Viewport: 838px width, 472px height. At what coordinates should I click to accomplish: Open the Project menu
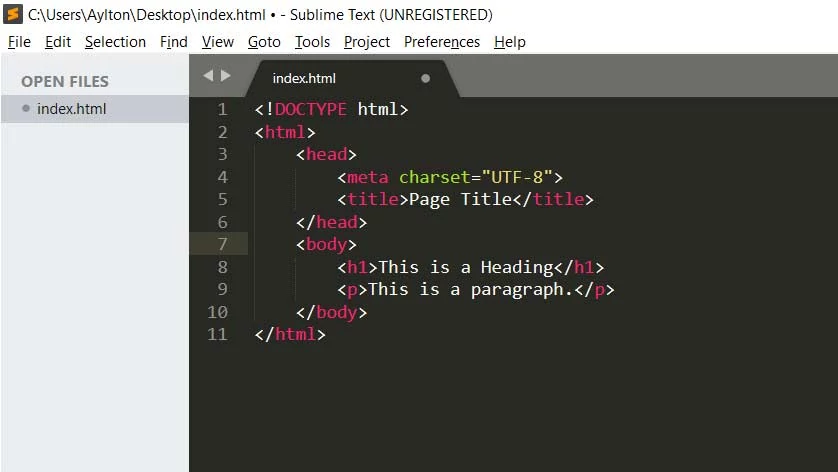point(367,42)
